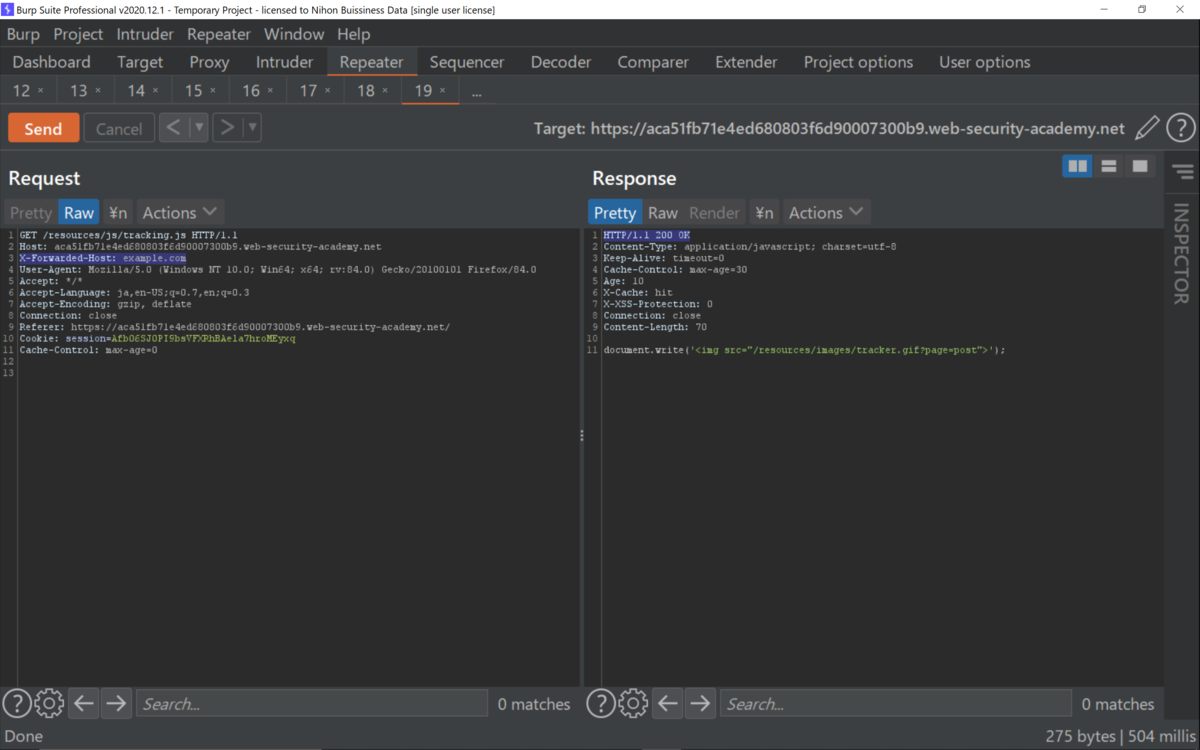The image size is (1200, 750).
Task: Switch Request view to Raw
Action: point(79,212)
